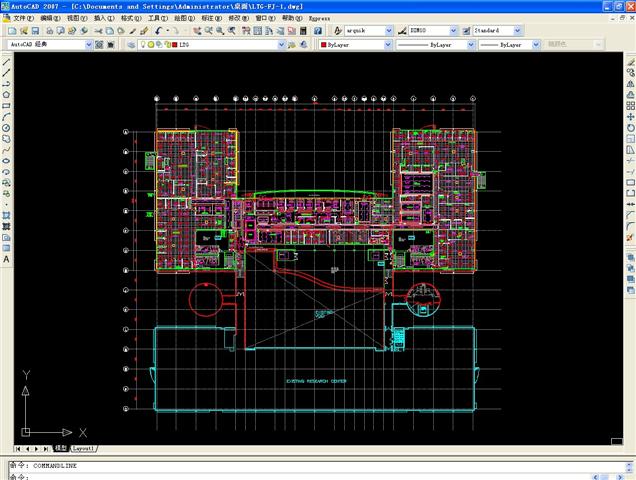Open the Express menu

point(319,18)
